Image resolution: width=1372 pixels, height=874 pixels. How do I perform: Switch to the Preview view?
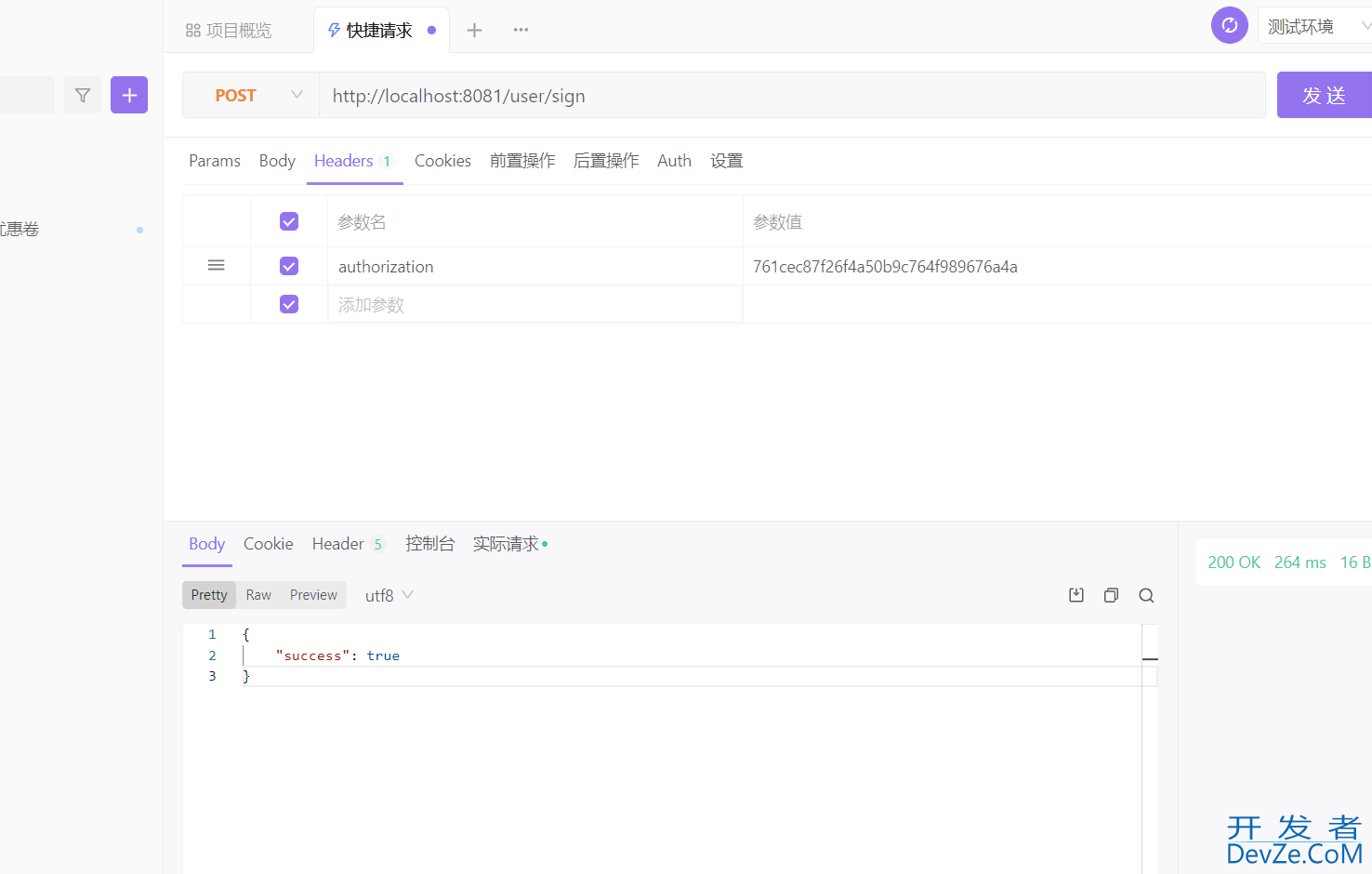coord(313,595)
